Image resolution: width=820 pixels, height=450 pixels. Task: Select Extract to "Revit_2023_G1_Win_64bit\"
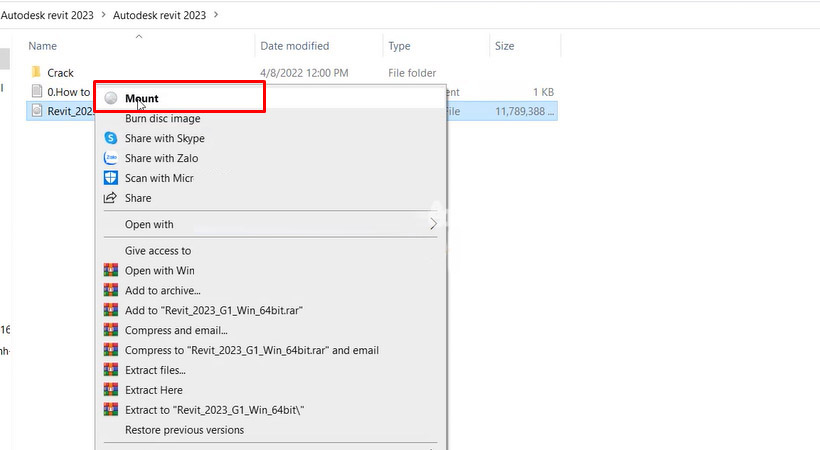tap(214, 410)
